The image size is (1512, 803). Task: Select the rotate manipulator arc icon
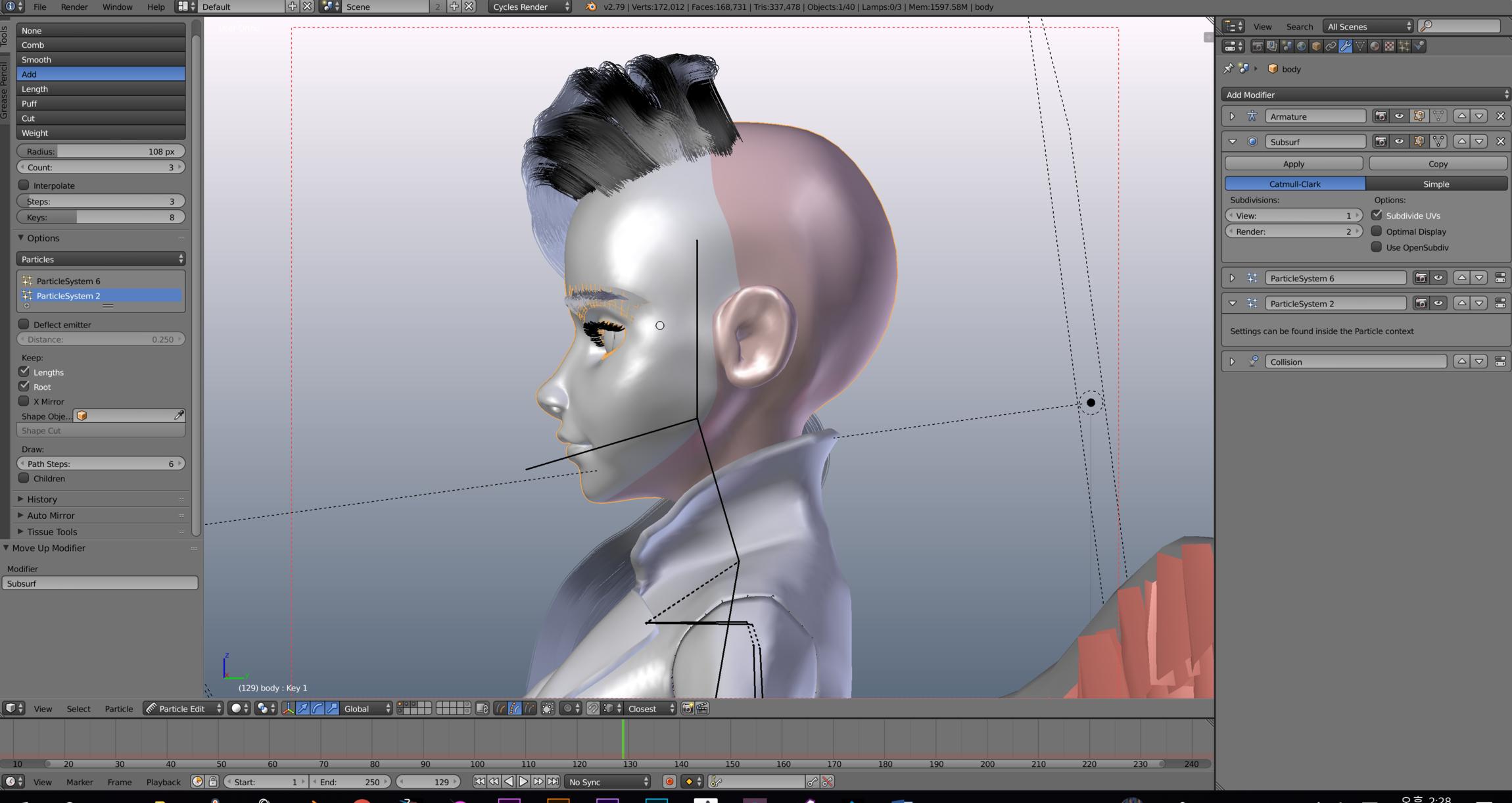click(x=318, y=708)
